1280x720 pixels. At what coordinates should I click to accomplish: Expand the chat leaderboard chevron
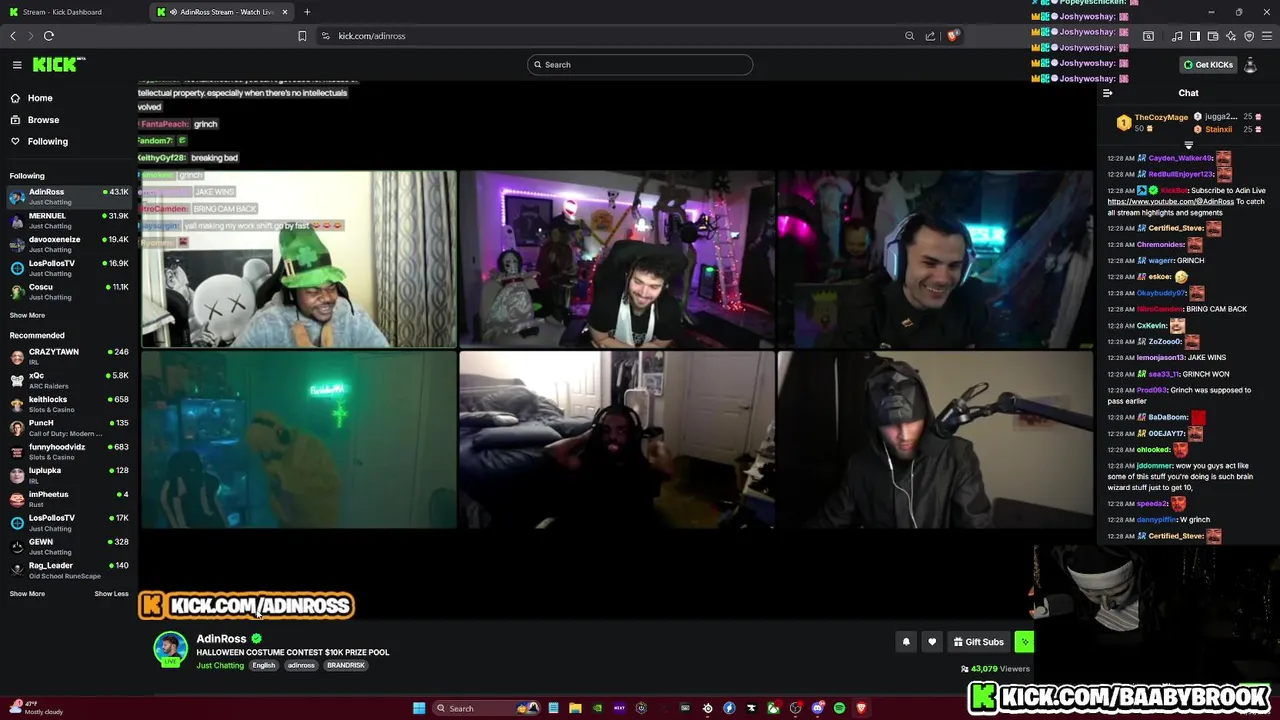[1188, 145]
